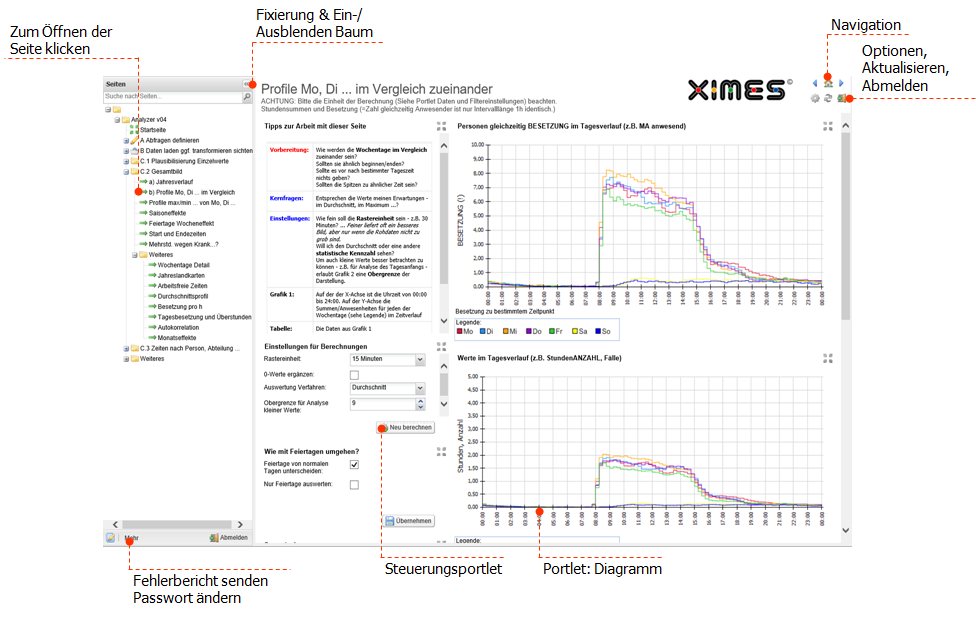976x627 pixels.
Task: Click grid icon of Einstellungen für Berechnungen
Action: point(441,346)
